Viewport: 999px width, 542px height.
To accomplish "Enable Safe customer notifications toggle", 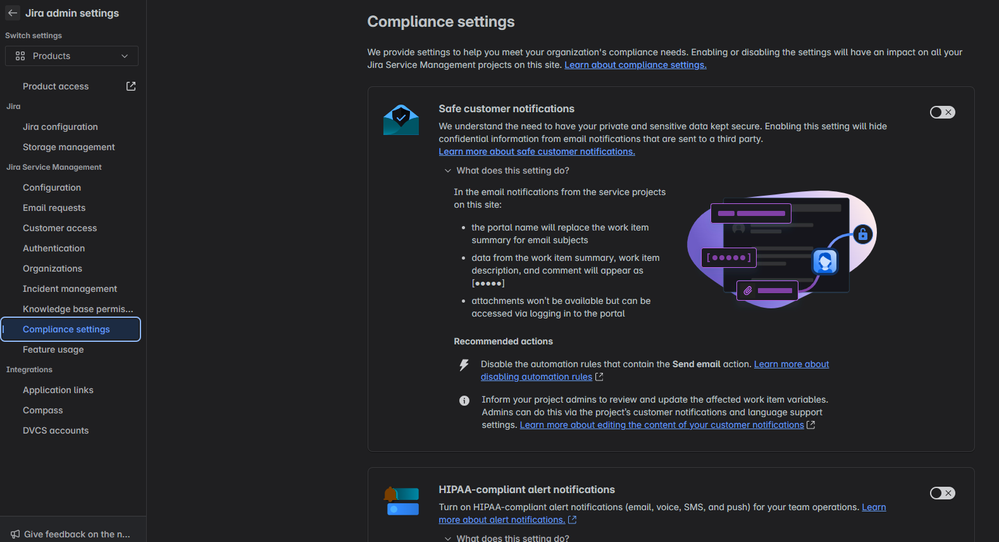I will [x=942, y=112].
